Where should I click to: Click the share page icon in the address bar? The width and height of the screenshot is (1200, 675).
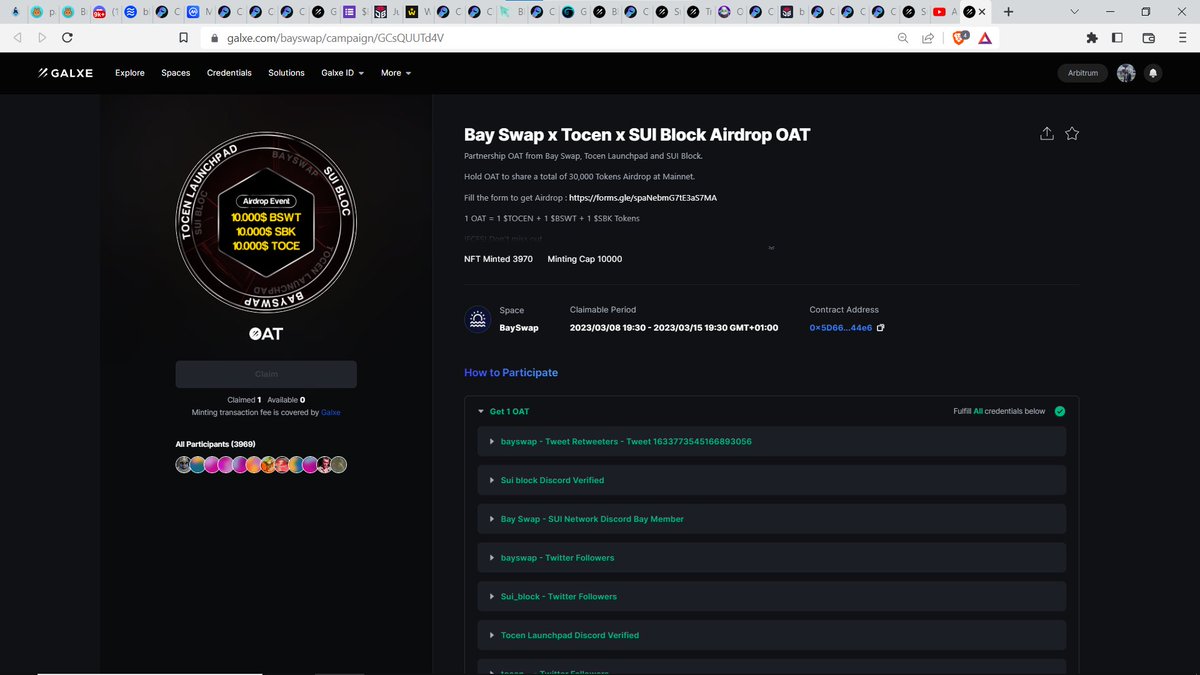(928, 38)
